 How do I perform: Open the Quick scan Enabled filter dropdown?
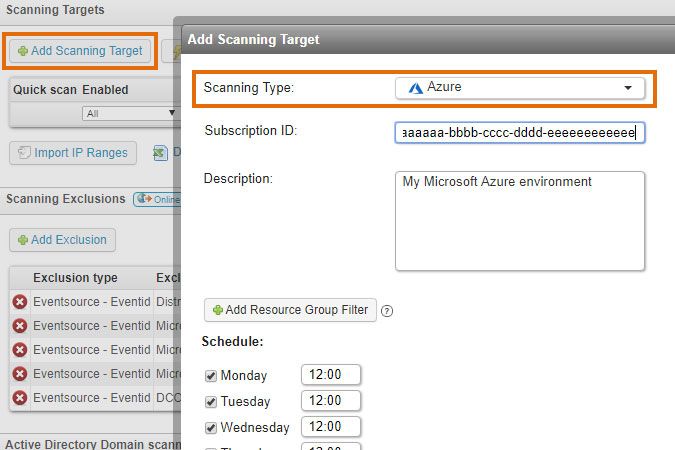coord(130,114)
